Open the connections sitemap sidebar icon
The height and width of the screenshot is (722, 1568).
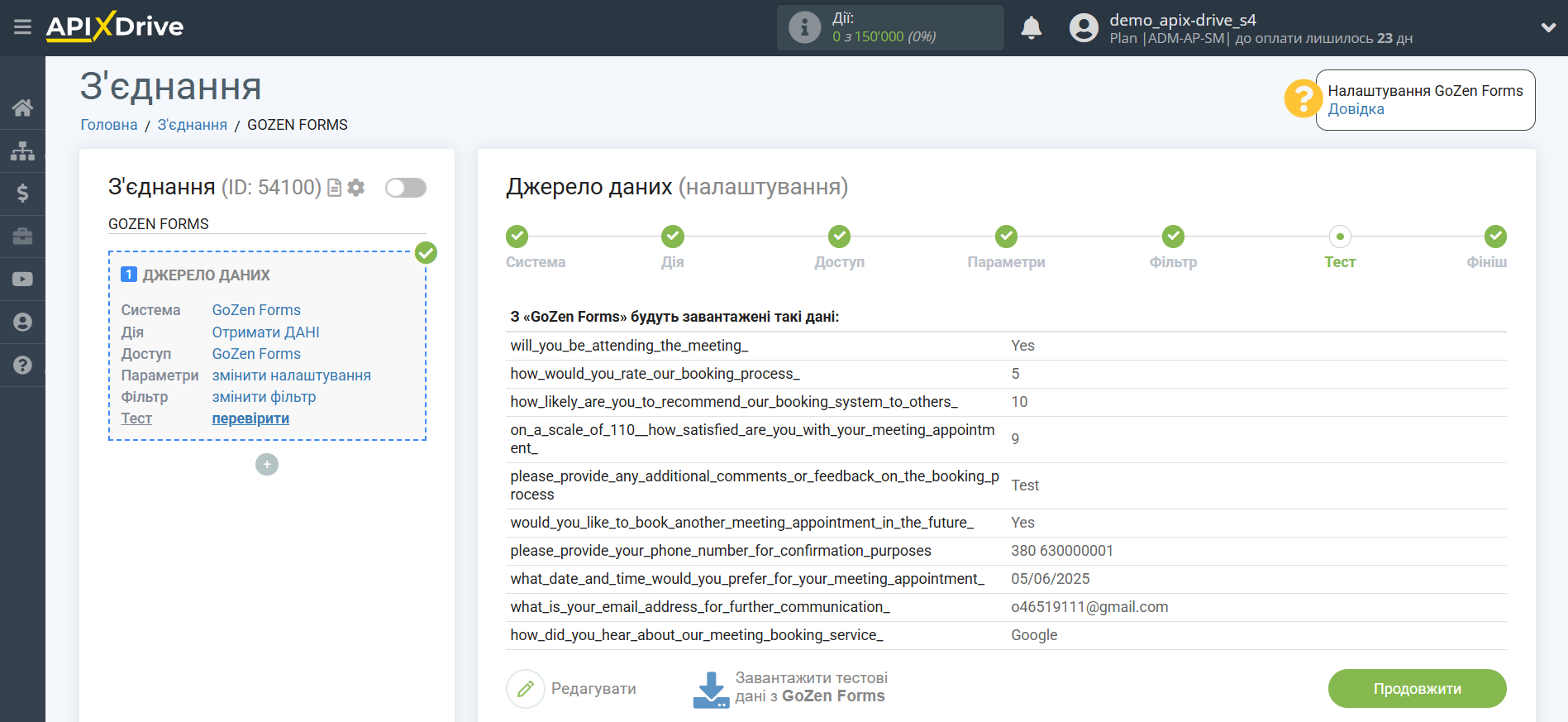pyautogui.click(x=22, y=151)
